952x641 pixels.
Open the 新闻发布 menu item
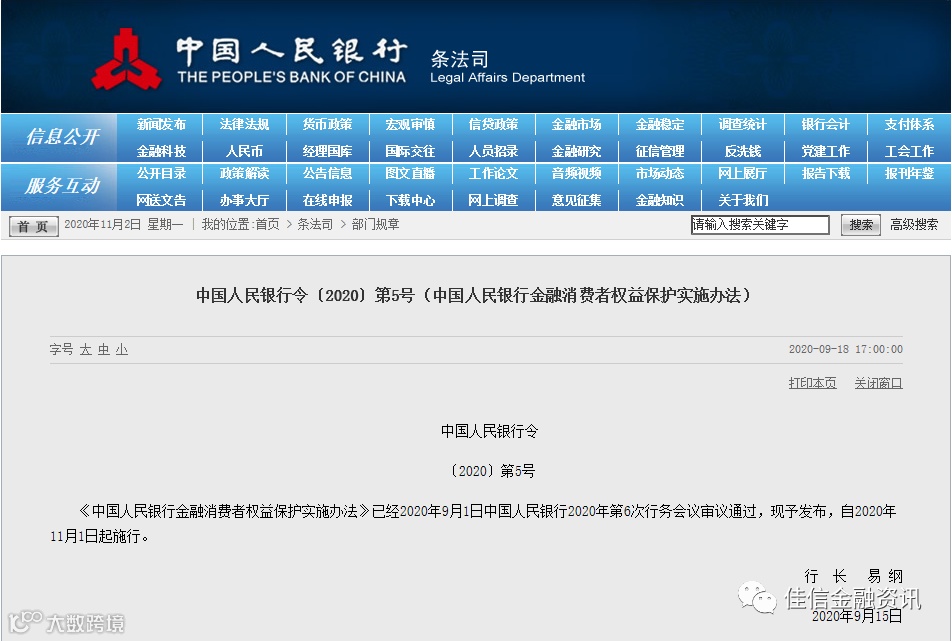click(x=161, y=124)
